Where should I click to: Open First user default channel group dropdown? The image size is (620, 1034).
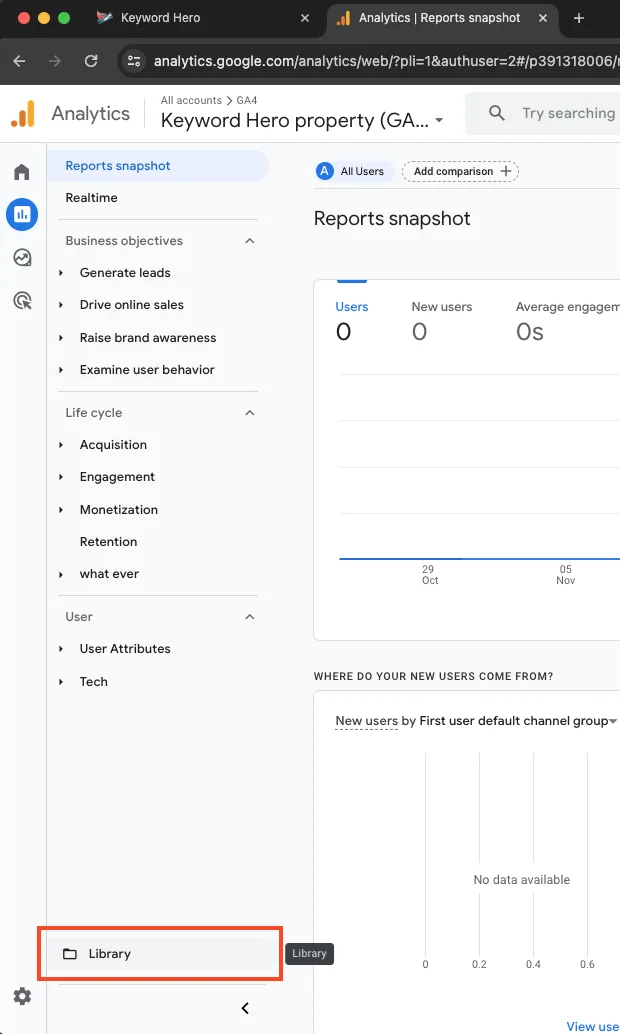613,721
